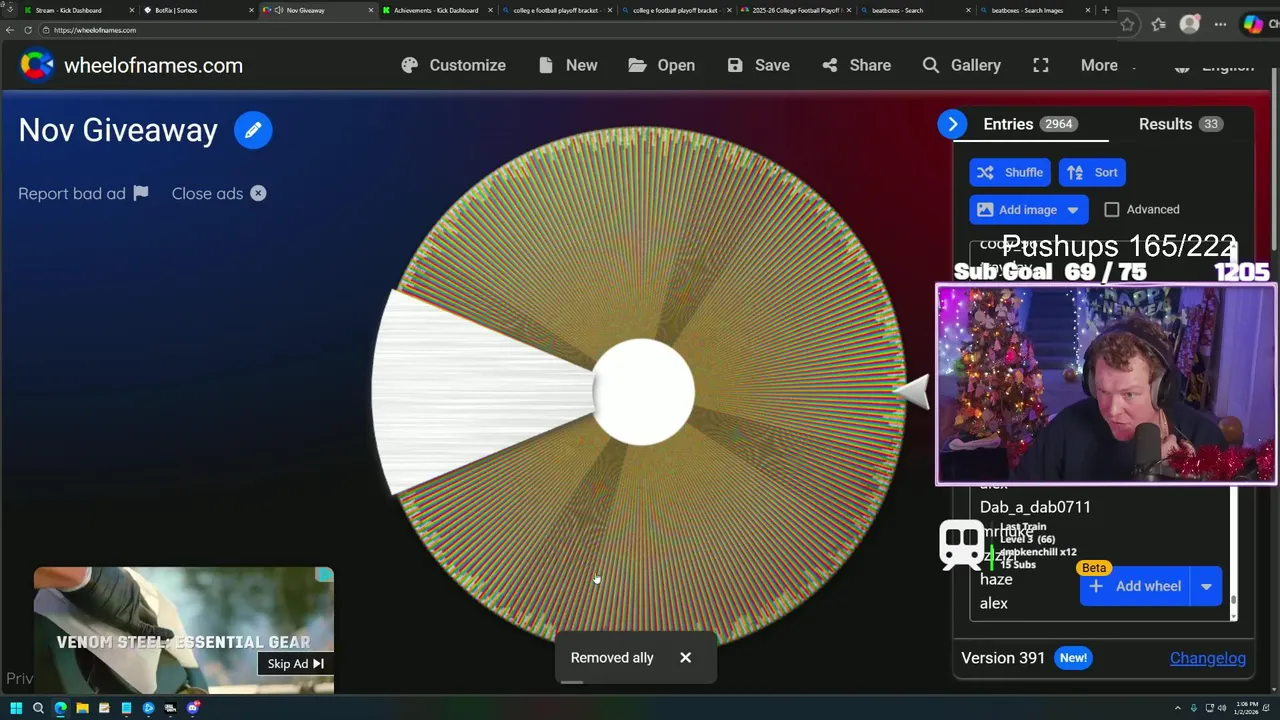1280x720 pixels.
Task: Go back in the browser
Action: click(x=10, y=30)
